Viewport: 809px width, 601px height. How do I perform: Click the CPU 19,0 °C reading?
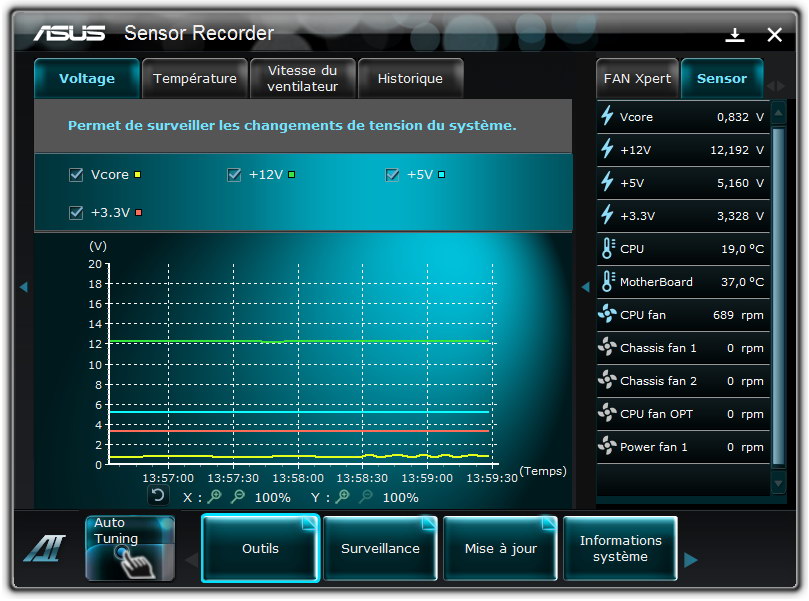pyautogui.click(x=742, y=249)
